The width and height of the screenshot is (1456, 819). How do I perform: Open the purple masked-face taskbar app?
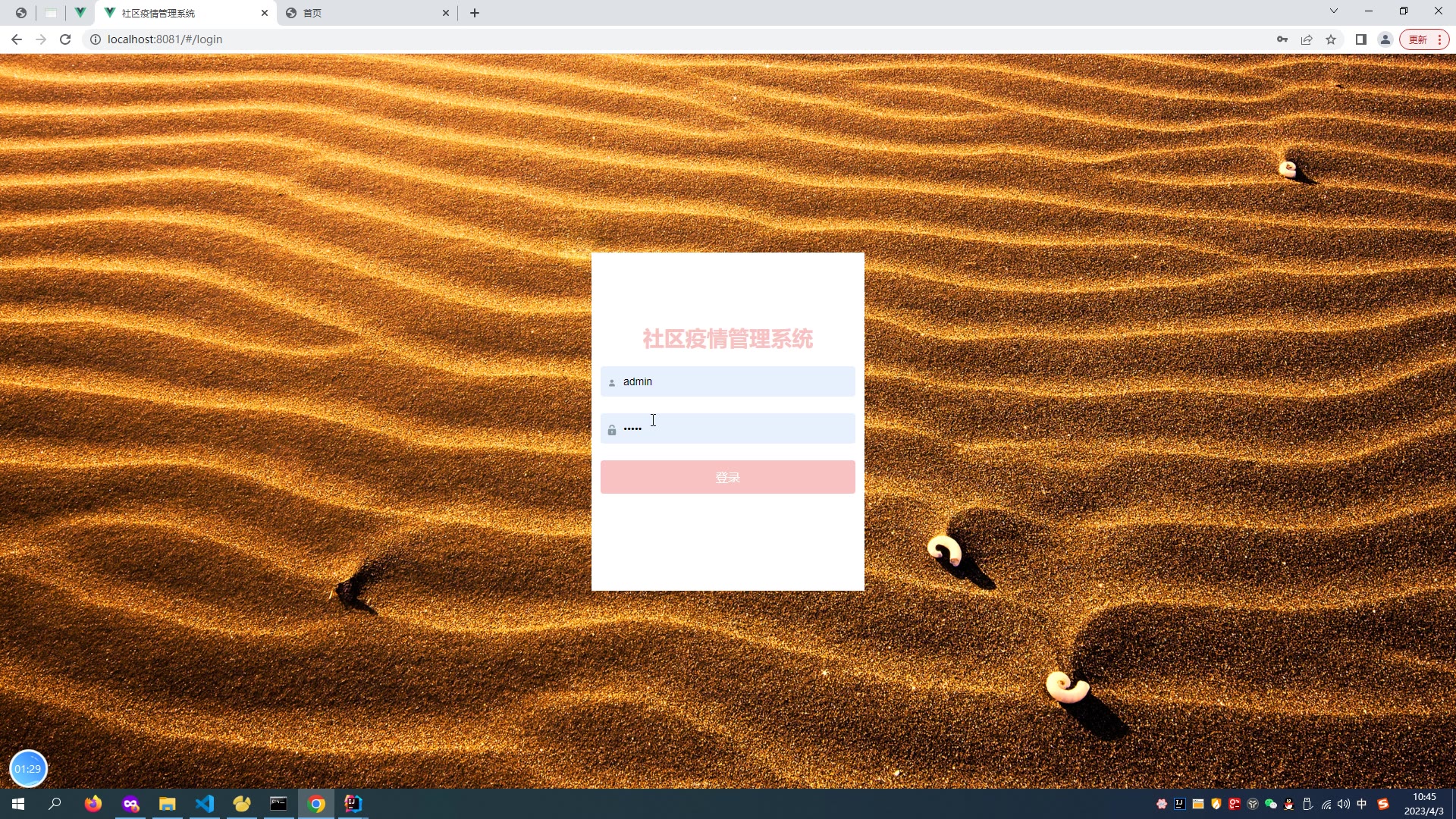(130, 804)
